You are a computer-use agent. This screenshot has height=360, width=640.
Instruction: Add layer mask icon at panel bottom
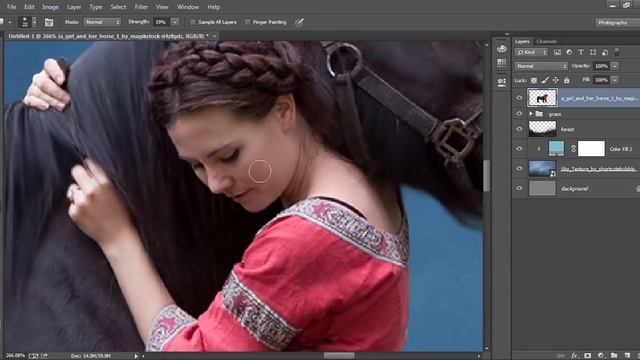point(587,356)
